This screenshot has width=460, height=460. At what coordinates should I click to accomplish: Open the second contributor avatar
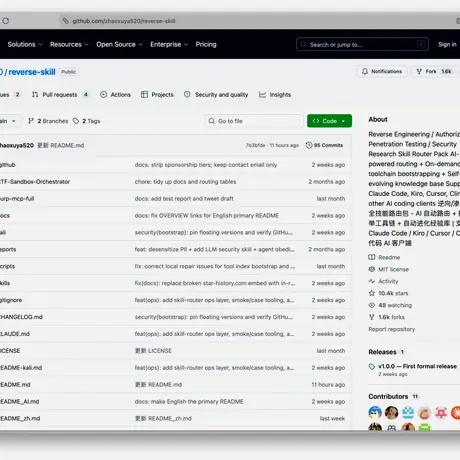pyautogui.click(x=392, y=413)
